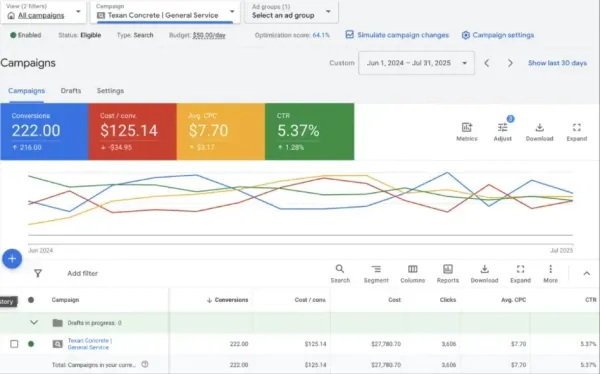This screenshot has height=374, width=600.
Task: Open the Campaign selector dropdown
Action: tap(165, 12)
